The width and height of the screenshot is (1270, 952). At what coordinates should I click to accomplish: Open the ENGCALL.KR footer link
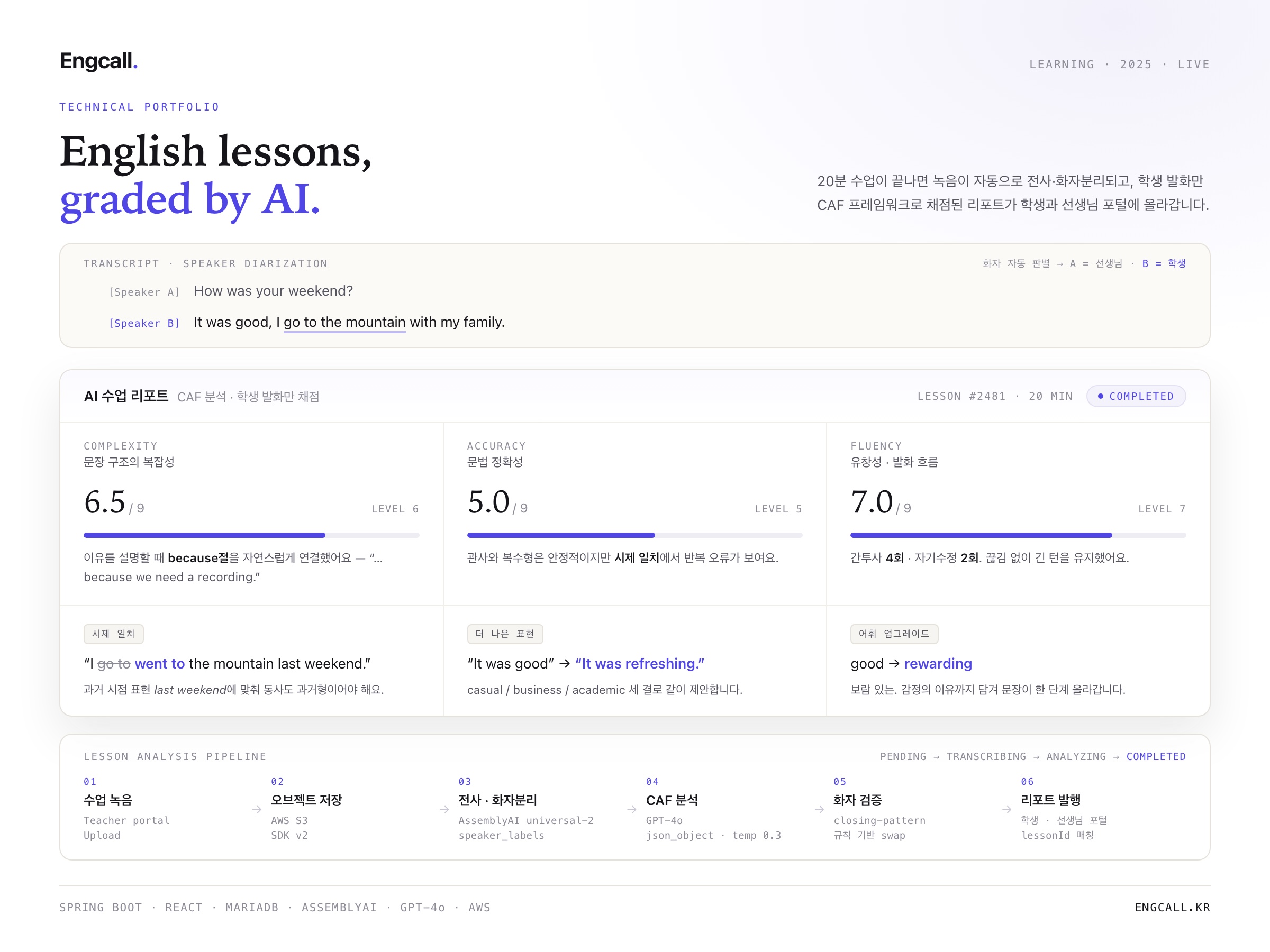click(x=1172, y=907)
